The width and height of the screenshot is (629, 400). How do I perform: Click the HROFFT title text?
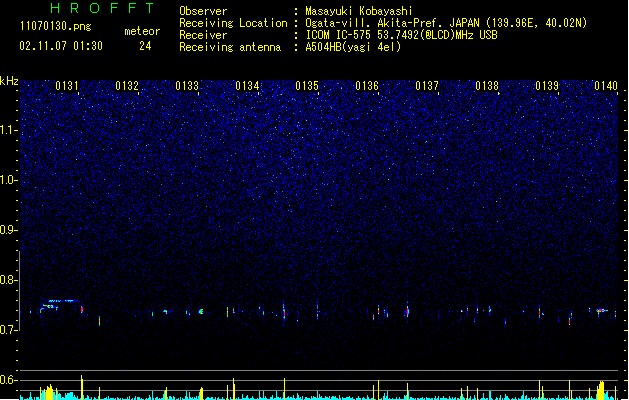[103, 8]
